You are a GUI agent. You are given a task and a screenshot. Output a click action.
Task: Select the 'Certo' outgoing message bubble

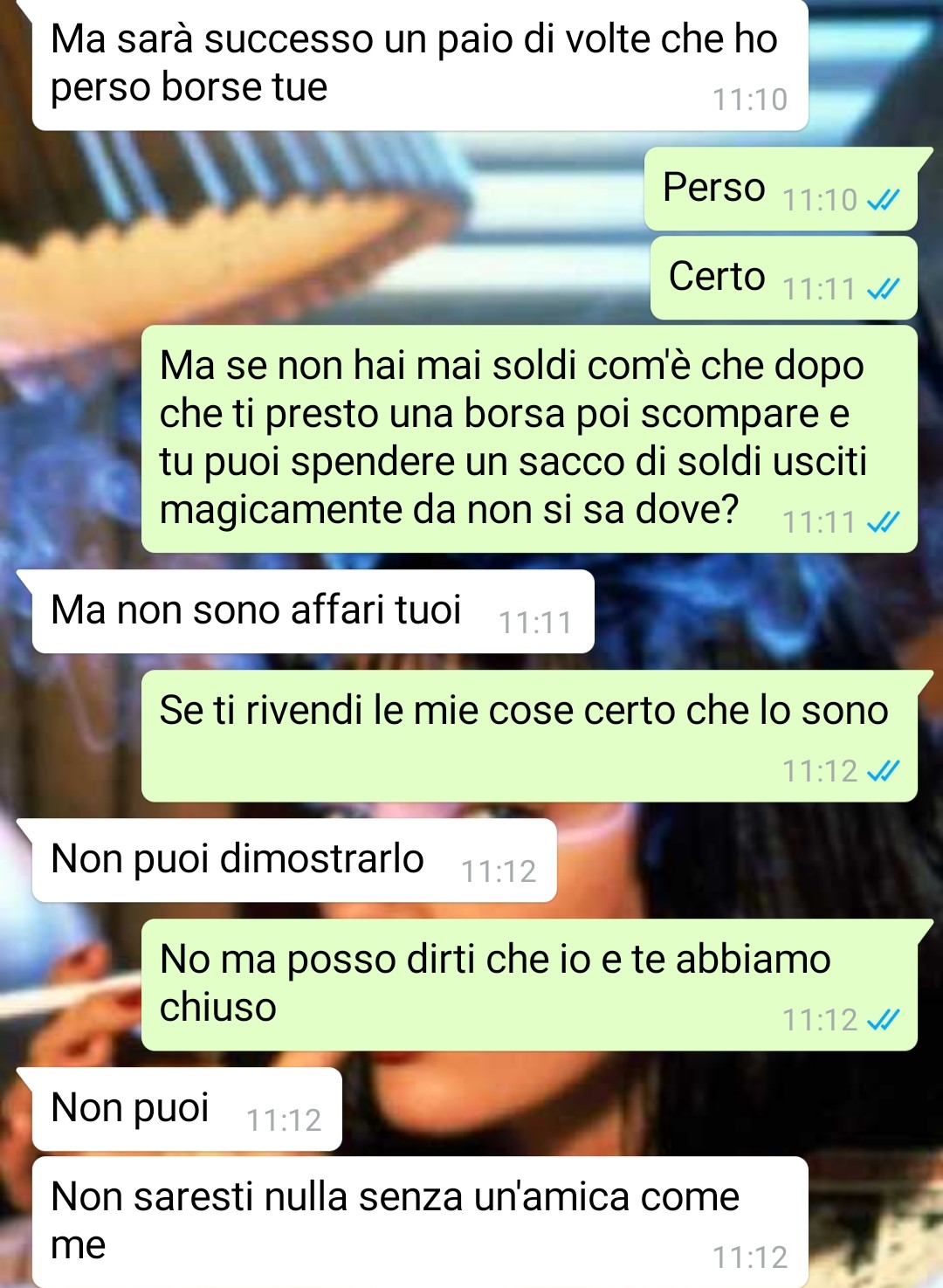(784, 279)
